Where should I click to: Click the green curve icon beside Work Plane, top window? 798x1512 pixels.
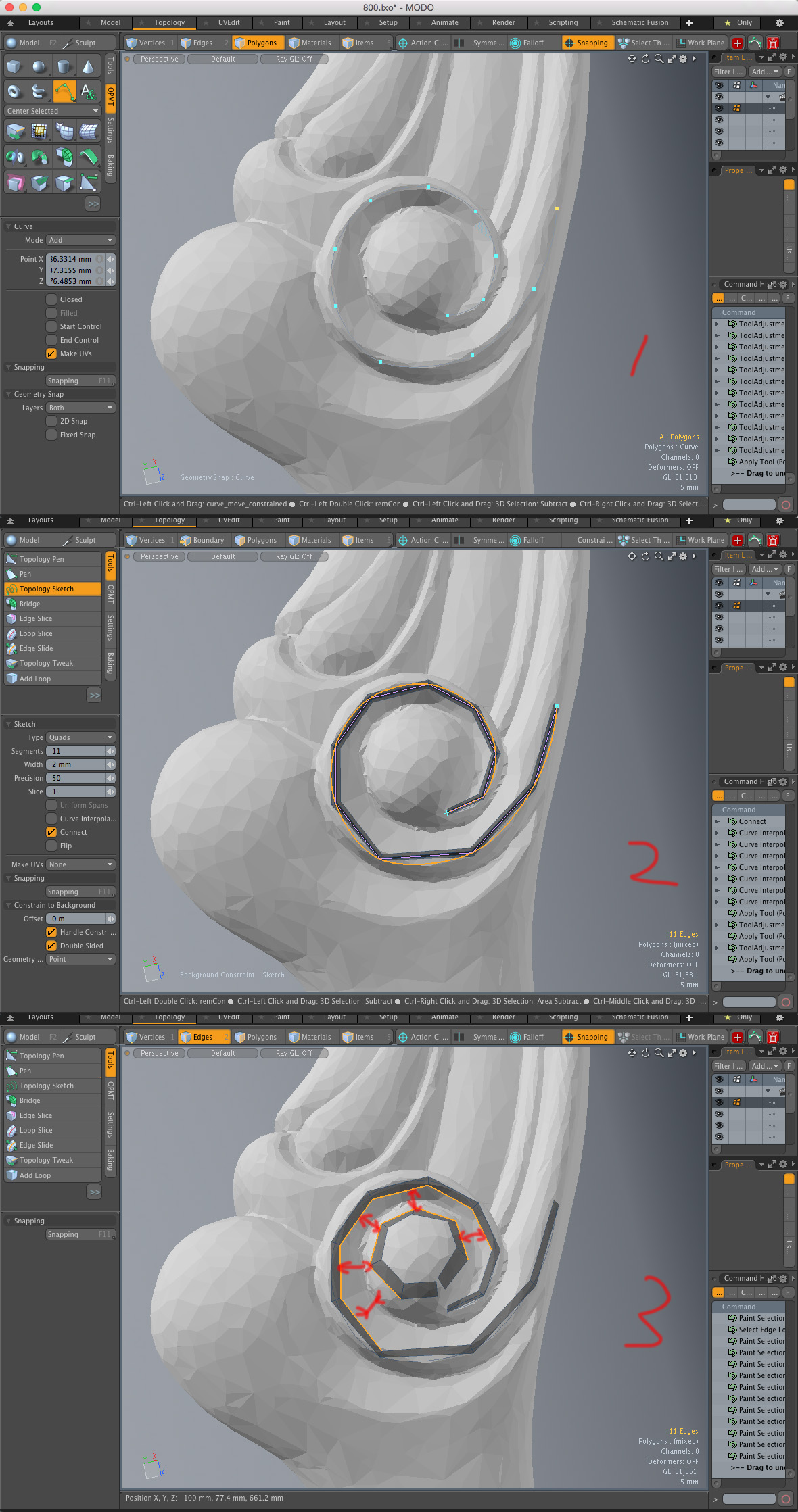[x=755, y=43]
